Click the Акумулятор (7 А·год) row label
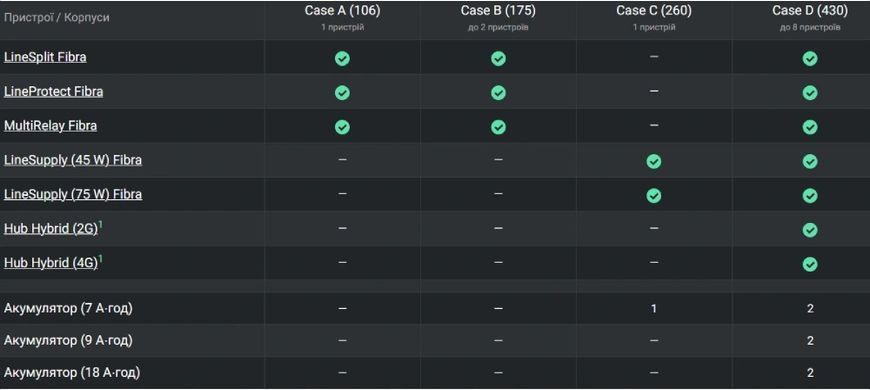 [x=68, y=308]
